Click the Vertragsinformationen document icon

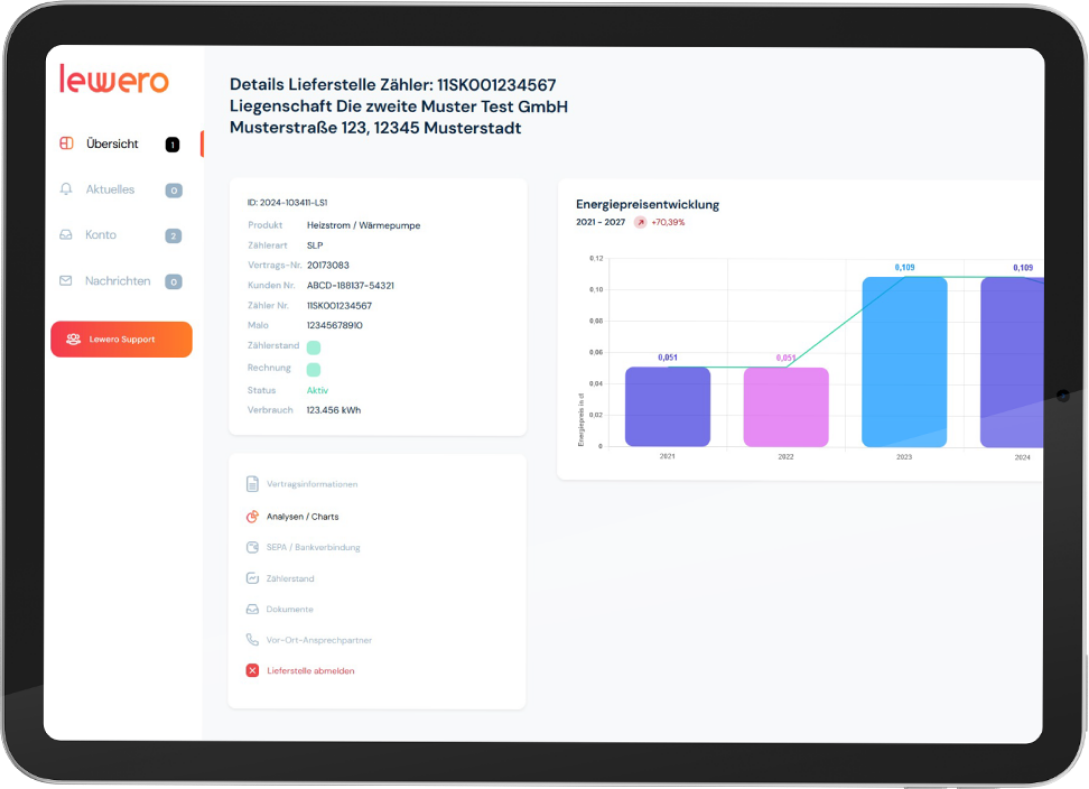point(252,484)
